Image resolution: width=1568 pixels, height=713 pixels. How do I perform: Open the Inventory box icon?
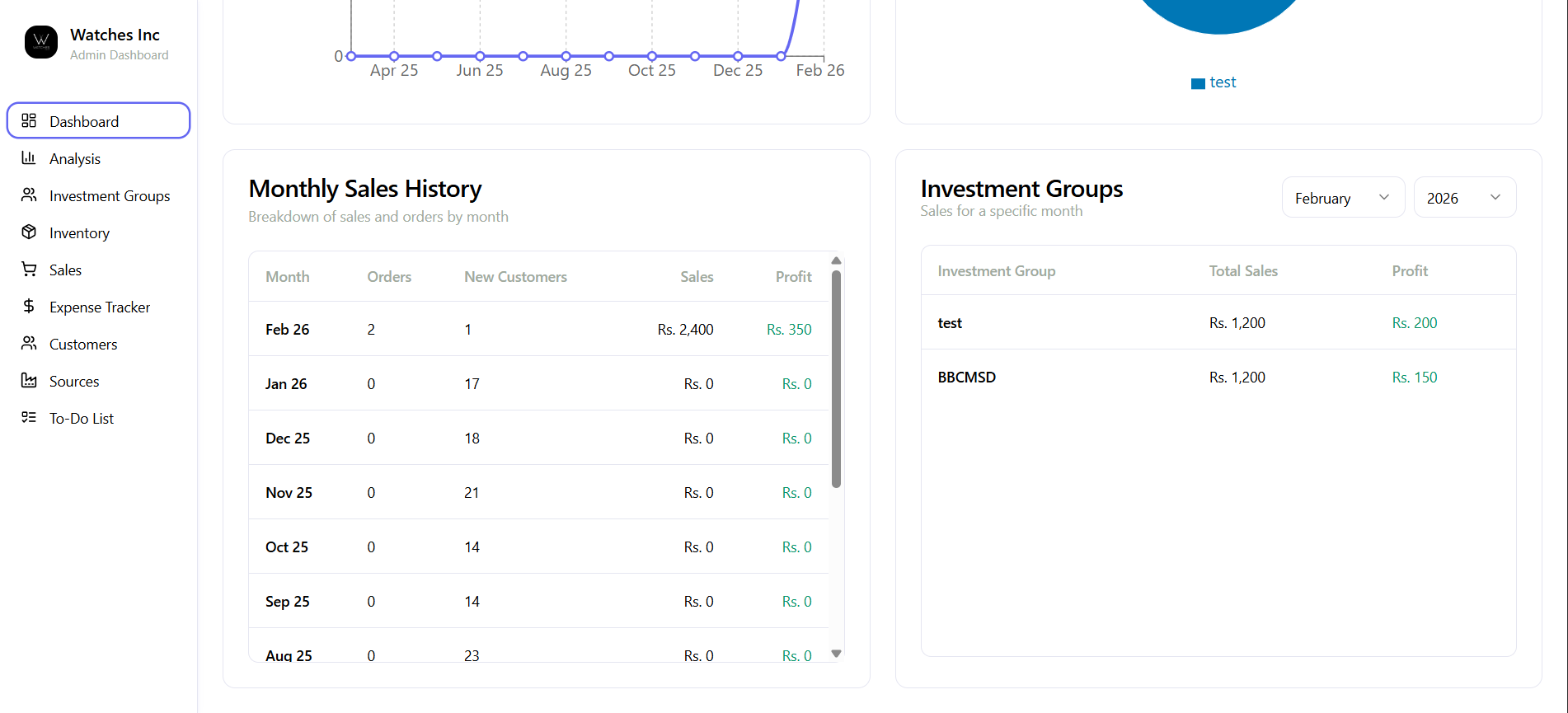[x=29, y=232]
